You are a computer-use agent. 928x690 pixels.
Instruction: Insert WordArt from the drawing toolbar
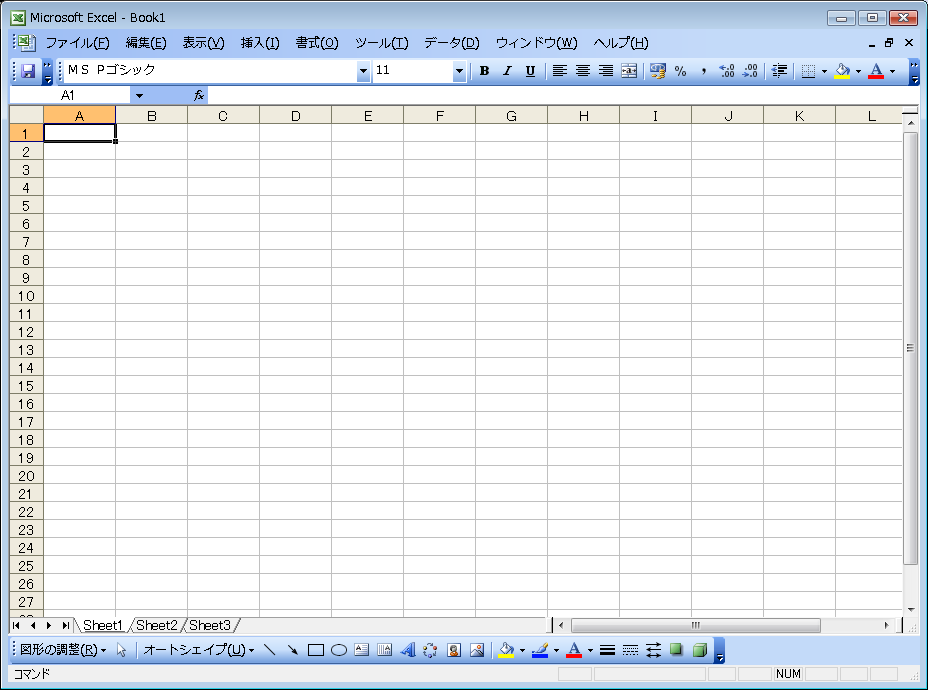pyautogui.click(x=407, y=650)
